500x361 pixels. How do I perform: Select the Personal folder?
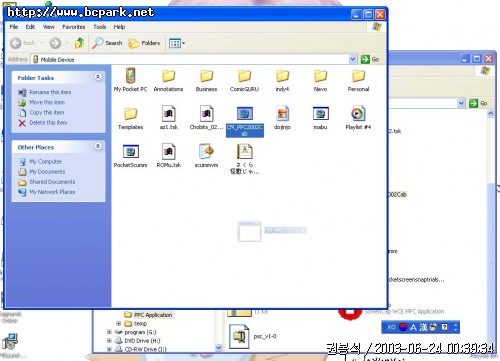[358, 79]
